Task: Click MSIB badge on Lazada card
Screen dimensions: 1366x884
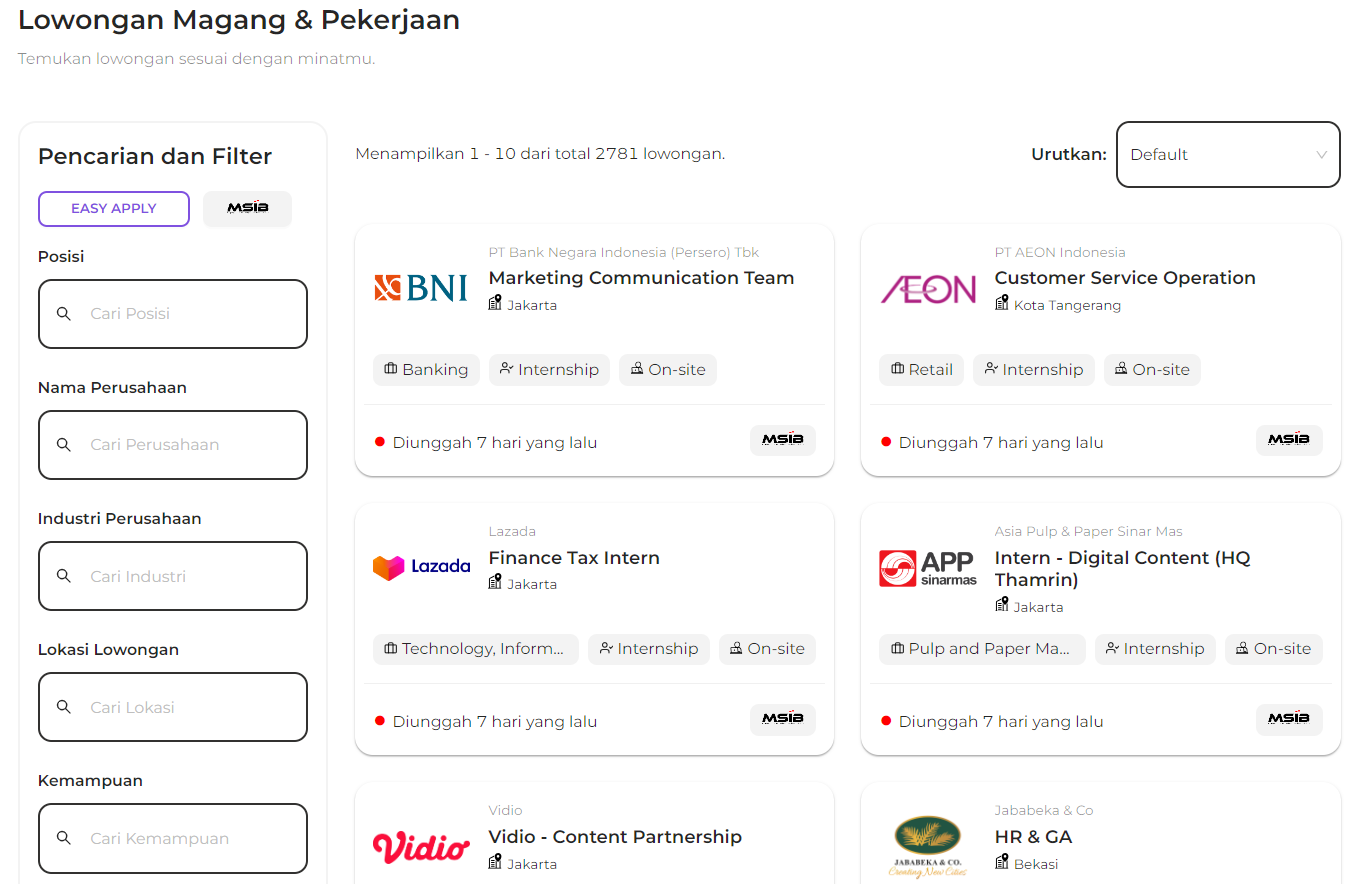Action: point(782,719)
